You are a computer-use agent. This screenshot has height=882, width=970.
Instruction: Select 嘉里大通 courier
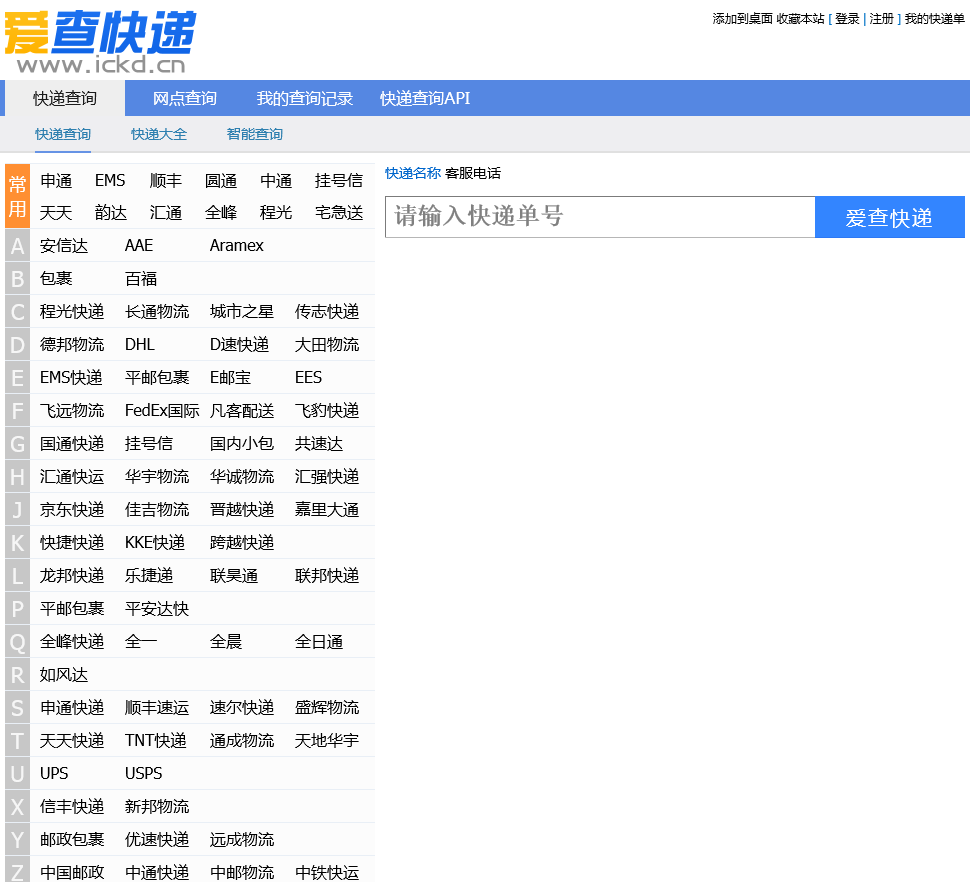327,510
